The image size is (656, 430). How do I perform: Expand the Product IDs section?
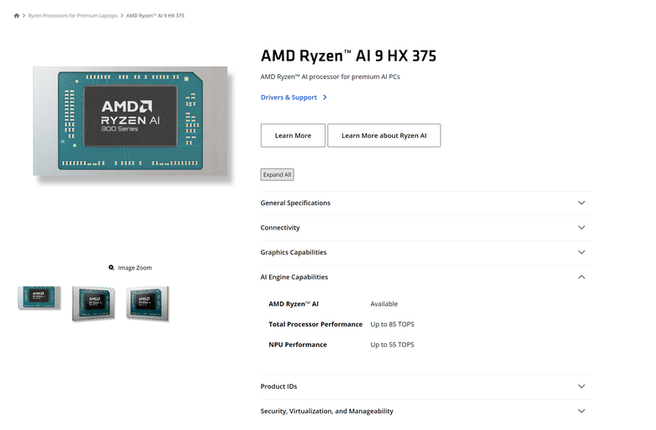point(426,387)
